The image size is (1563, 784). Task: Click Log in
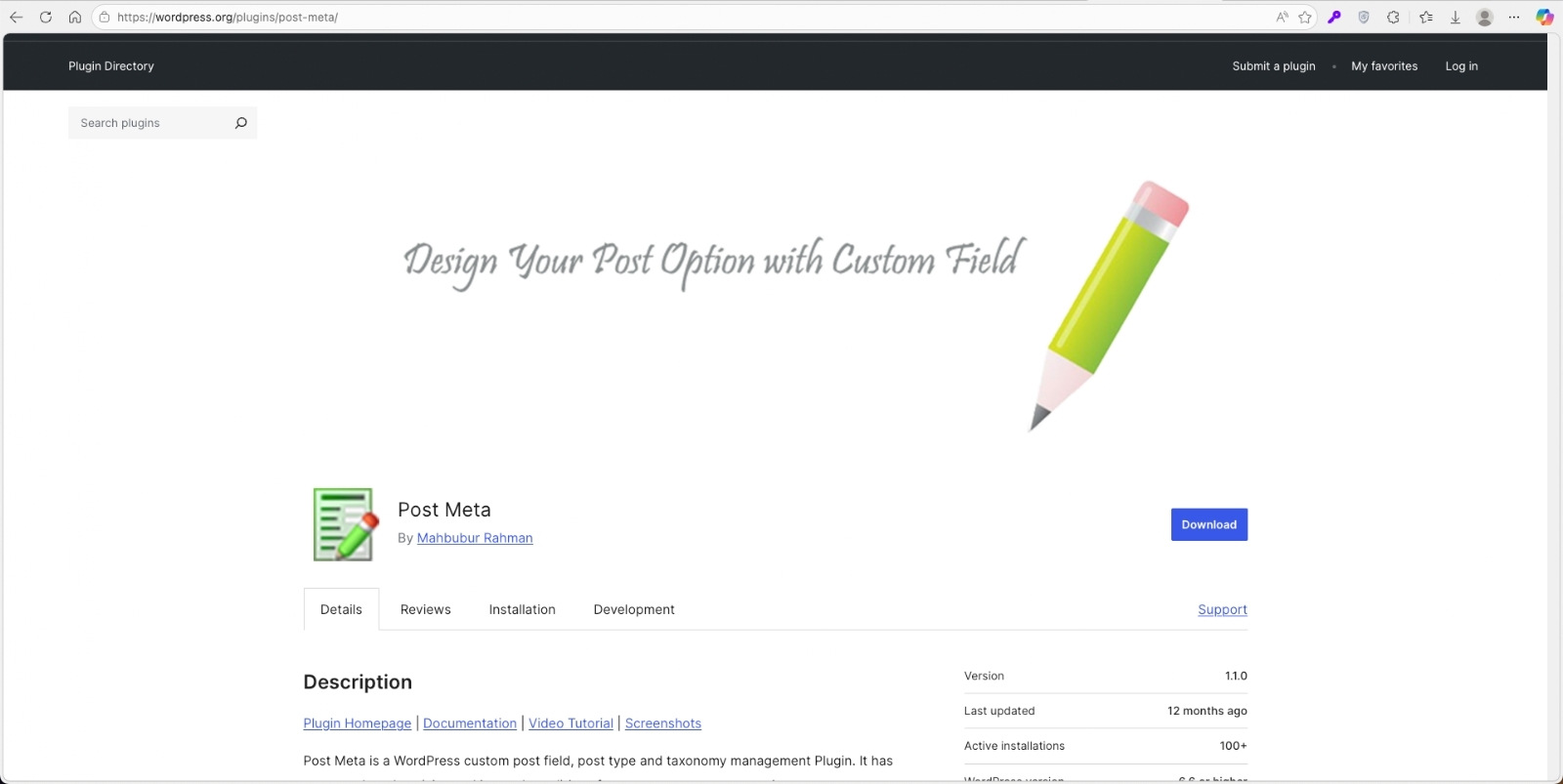1461,66
